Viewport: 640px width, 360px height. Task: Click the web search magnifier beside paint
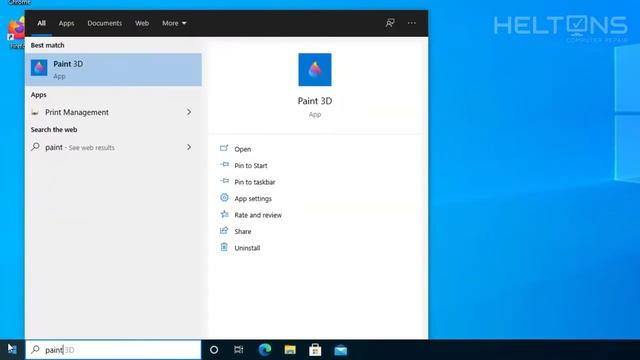[36, 147]
